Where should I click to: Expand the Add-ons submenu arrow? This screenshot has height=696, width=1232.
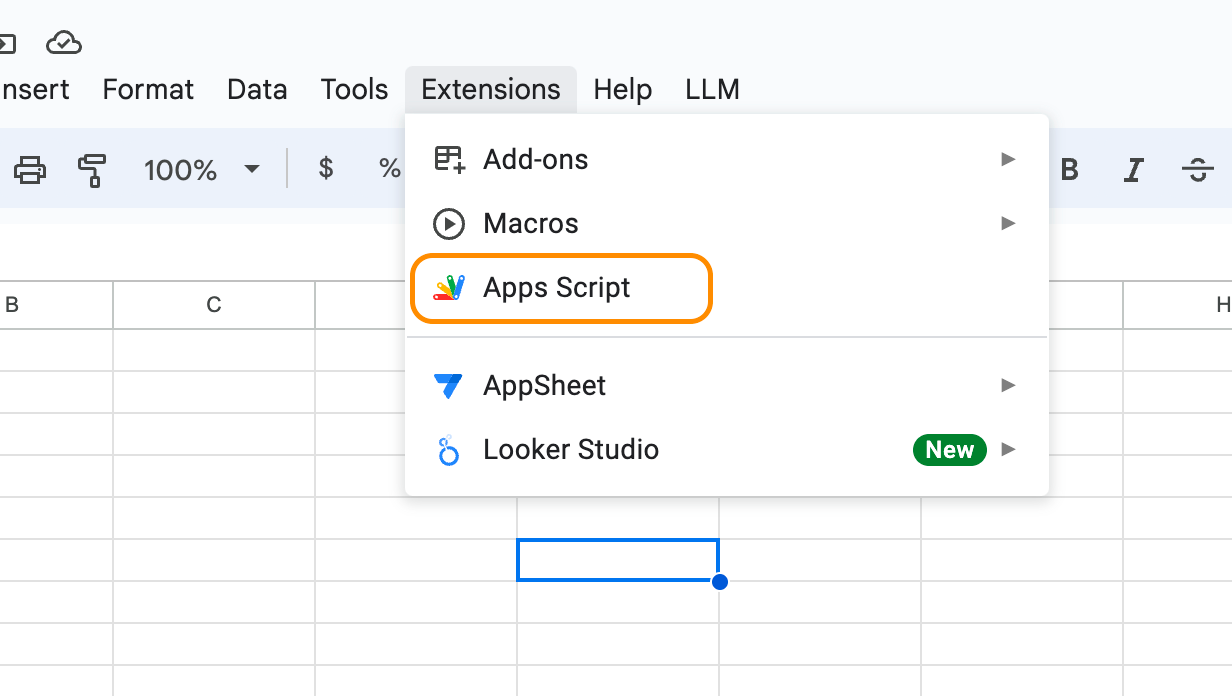click(x=1008, y=159)
